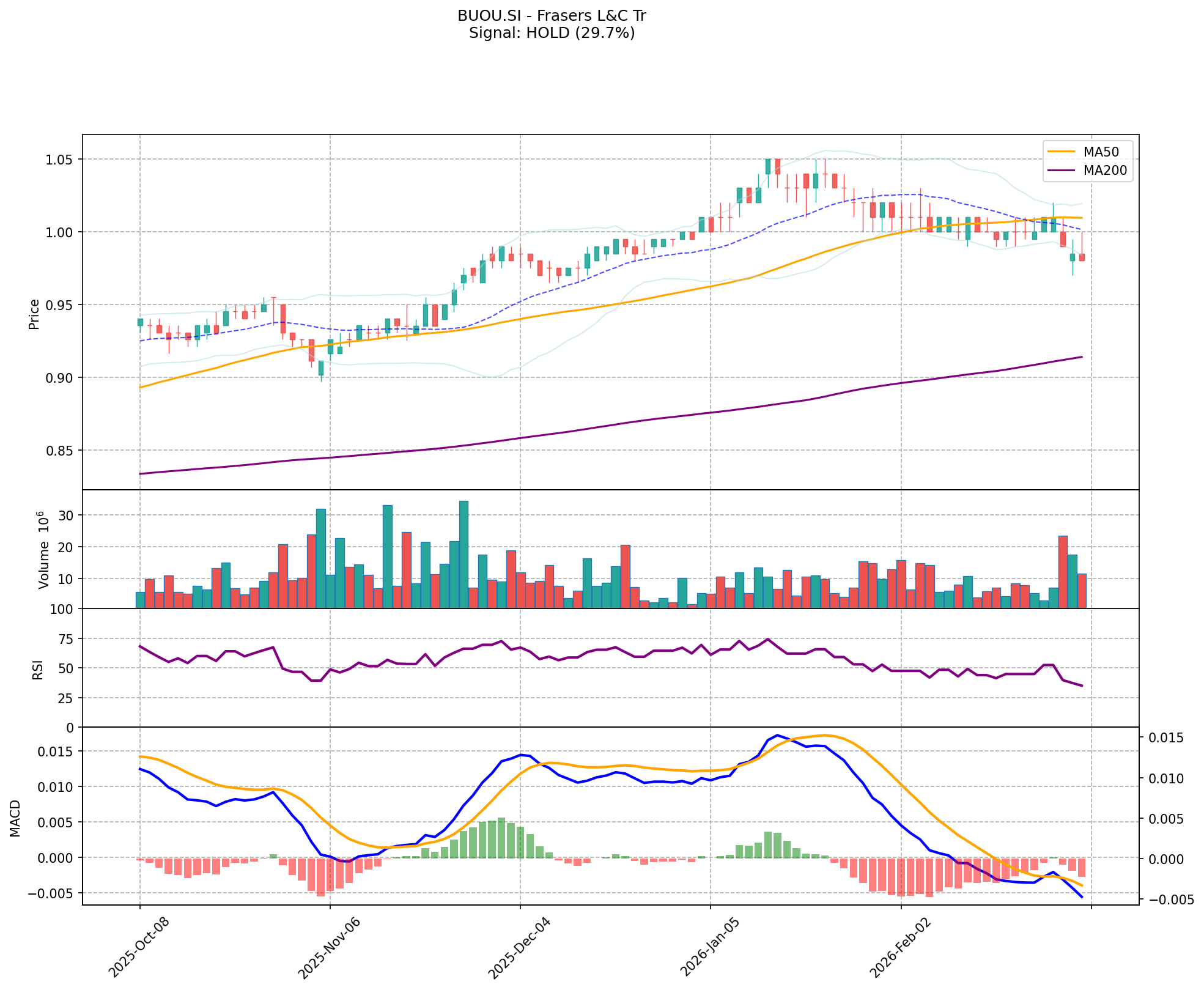Click the Price y-axis label

(x=34, y=314)
